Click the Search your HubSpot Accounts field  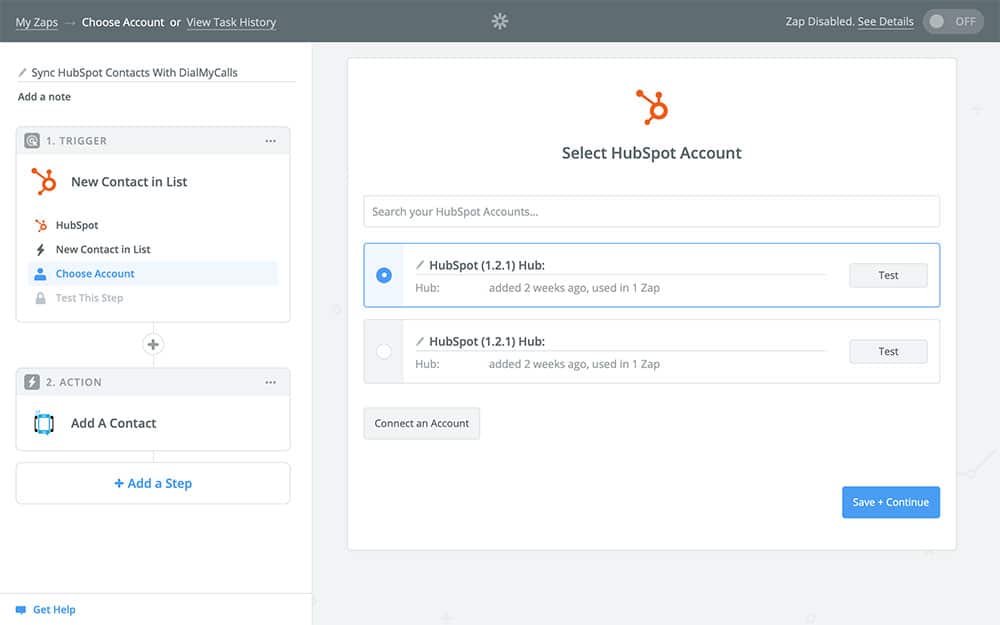click(x=651, y=211)
